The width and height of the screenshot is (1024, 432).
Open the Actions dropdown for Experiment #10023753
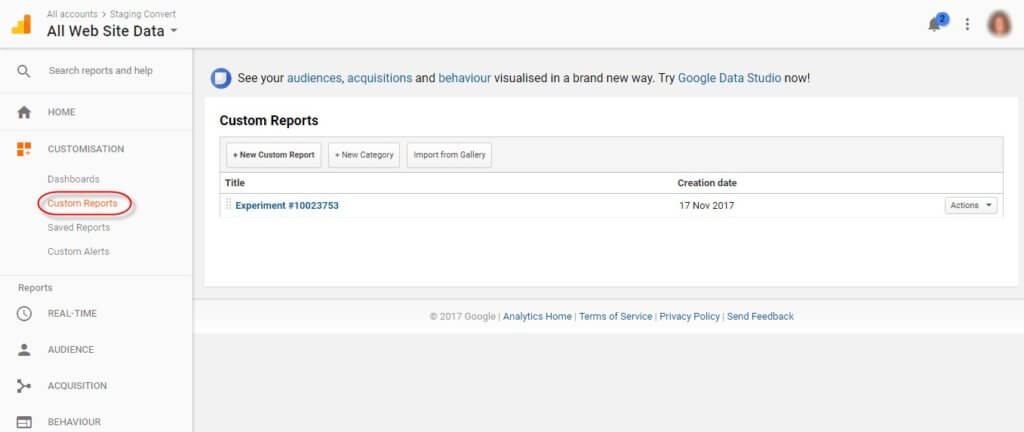click(x=970, y=205)
